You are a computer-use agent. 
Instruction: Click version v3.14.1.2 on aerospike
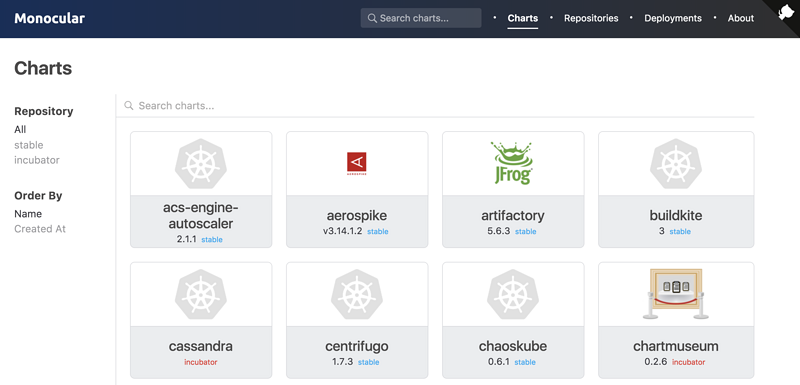[x=342, y=231]
